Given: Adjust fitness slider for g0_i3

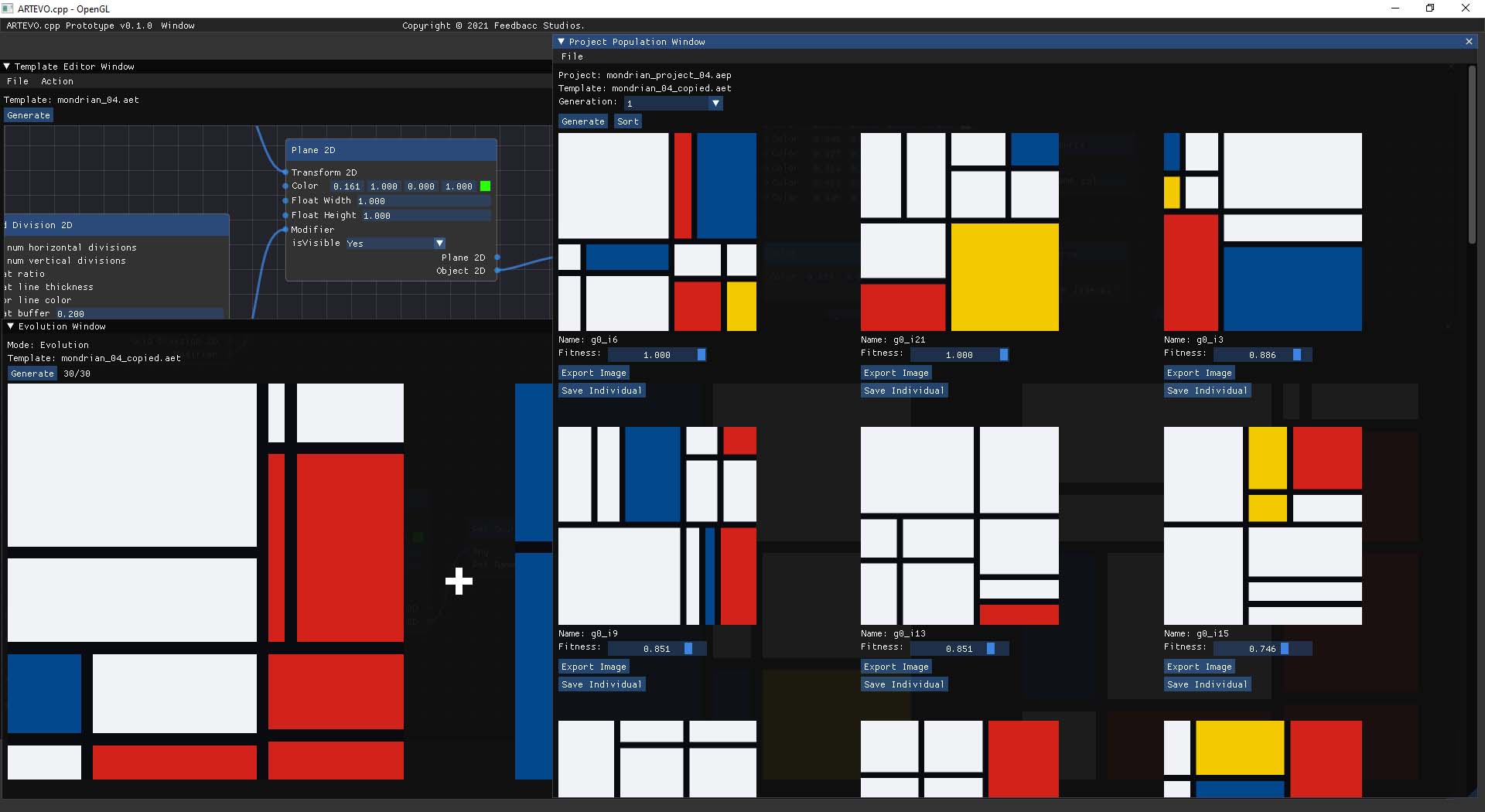Looking at the screenshot, I should pos(1263,355).
